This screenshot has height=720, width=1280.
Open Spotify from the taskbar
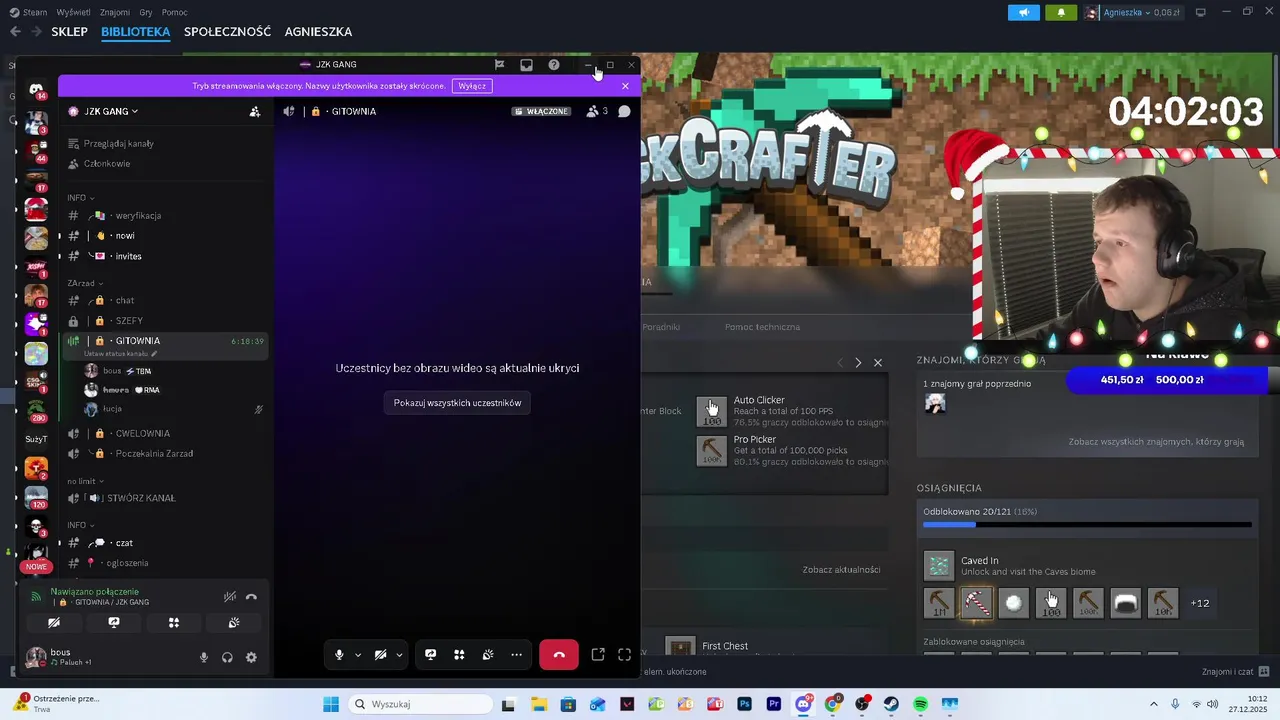pos(920,704)
